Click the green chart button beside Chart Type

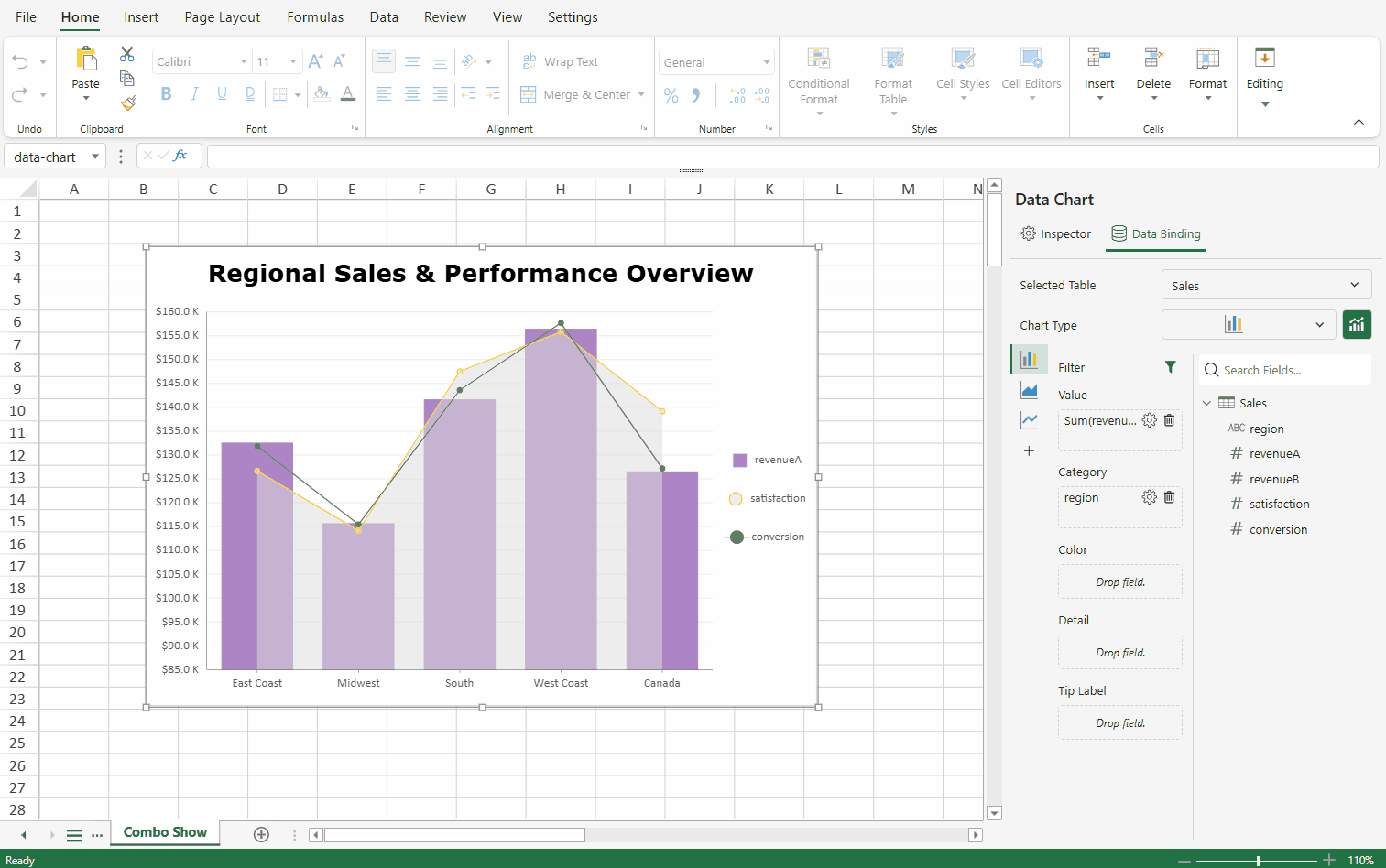(1357, 324)
